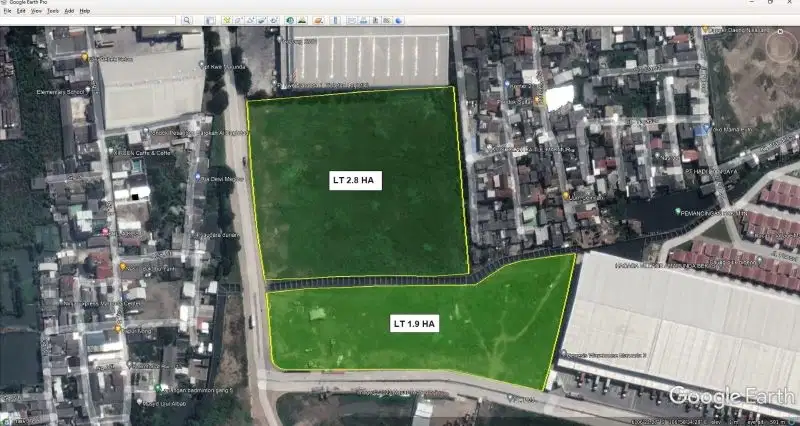Show historical imagery
The height and width of the screenshot is (426, 800).
(x=290, y=20)
